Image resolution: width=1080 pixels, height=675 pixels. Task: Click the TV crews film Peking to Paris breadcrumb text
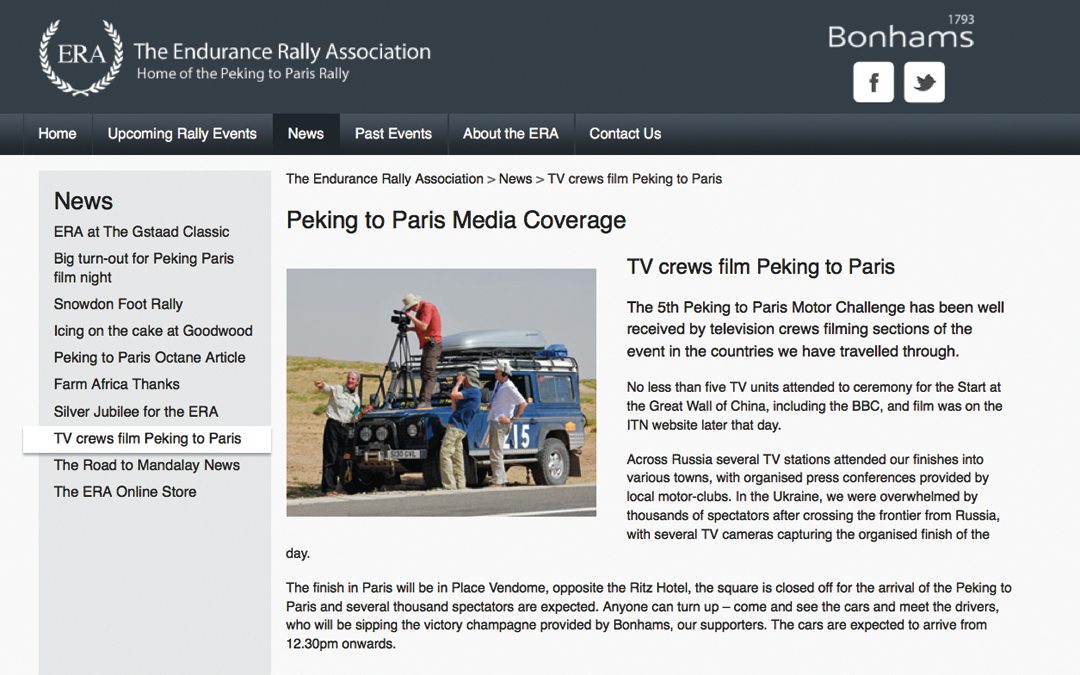[634, 179]
